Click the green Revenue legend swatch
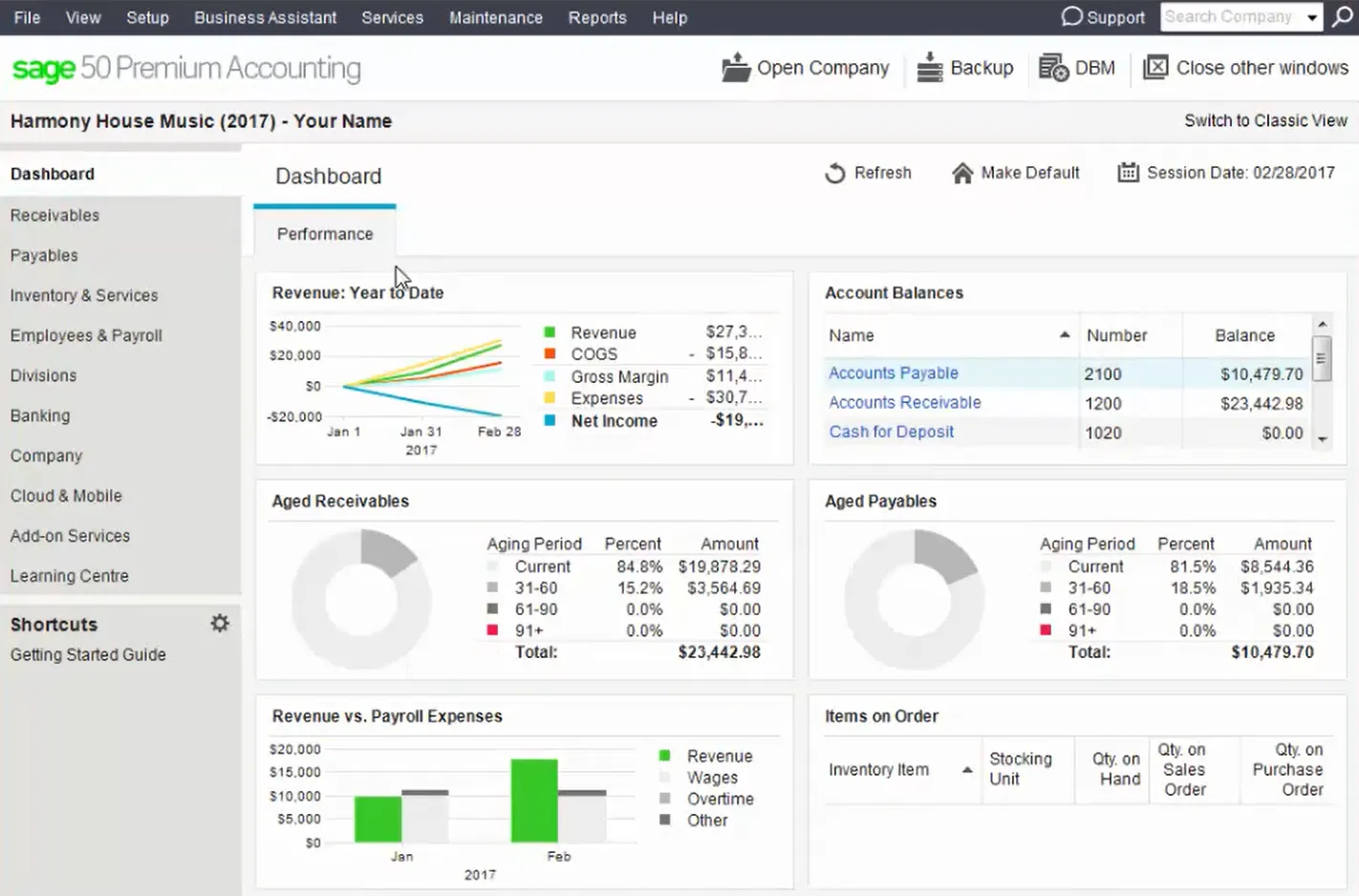 [550, 332]
